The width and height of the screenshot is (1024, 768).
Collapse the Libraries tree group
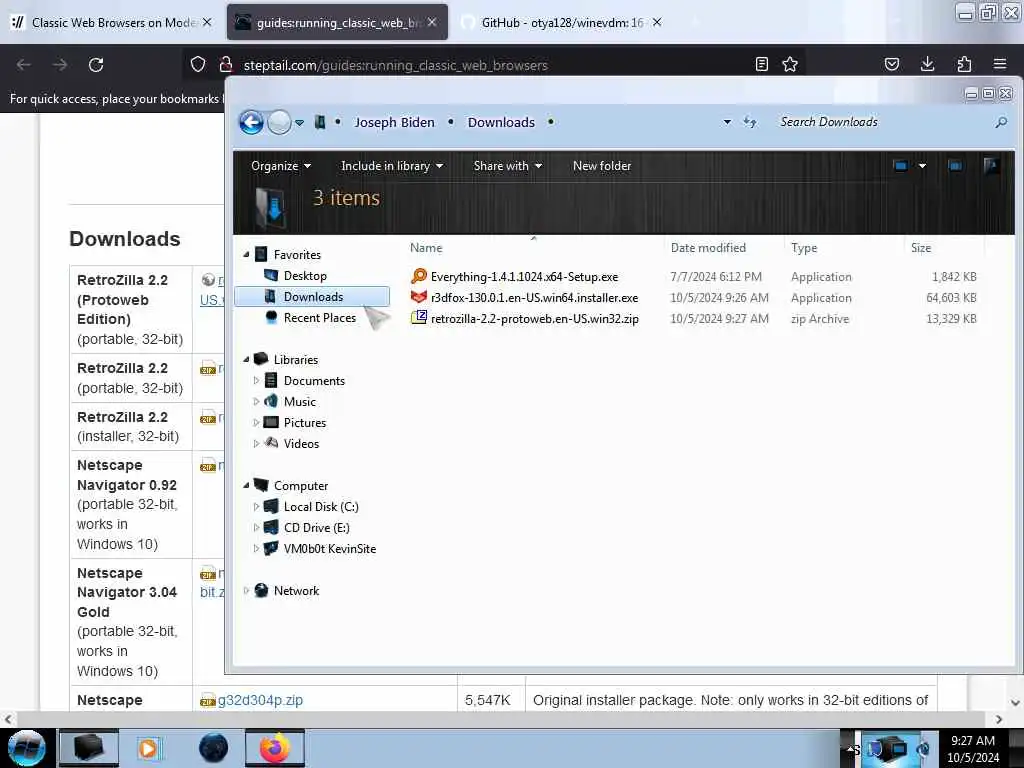click(x=246, y=359)
